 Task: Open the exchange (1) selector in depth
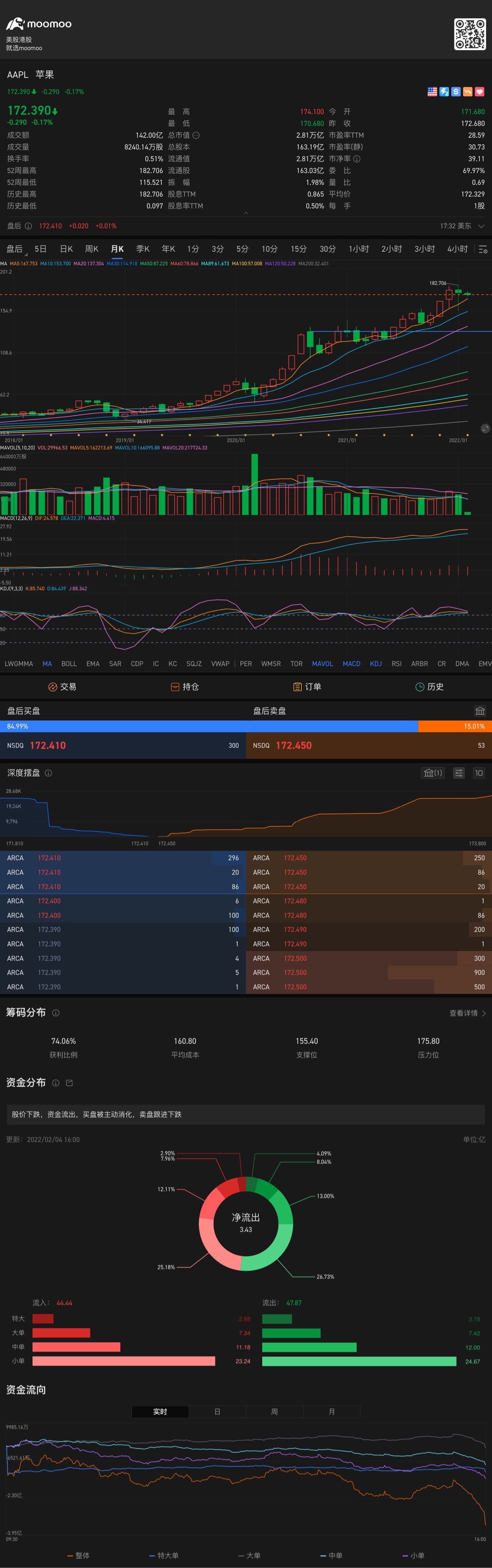[432, 773]
